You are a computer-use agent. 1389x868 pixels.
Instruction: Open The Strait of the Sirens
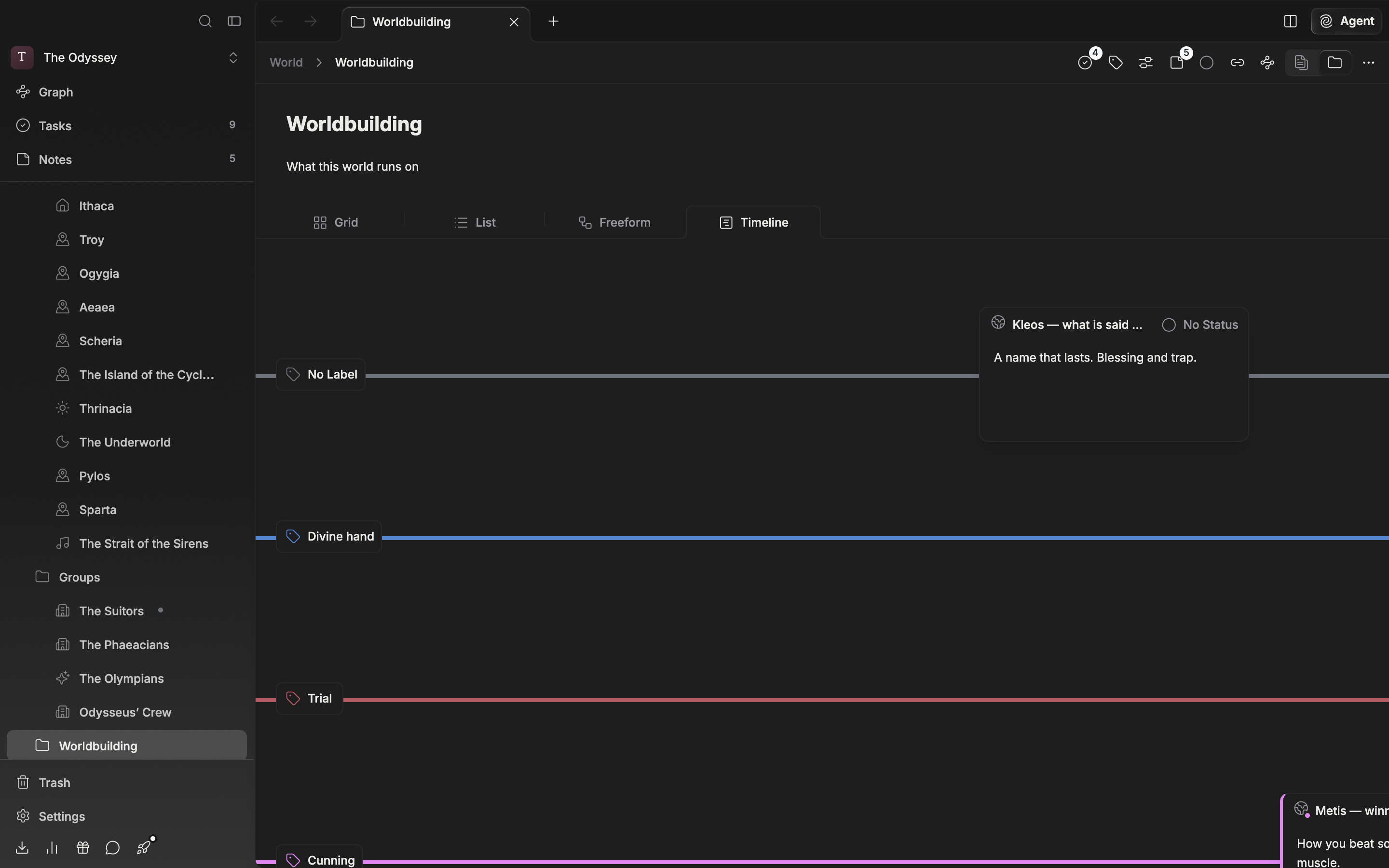click(127, 543)
